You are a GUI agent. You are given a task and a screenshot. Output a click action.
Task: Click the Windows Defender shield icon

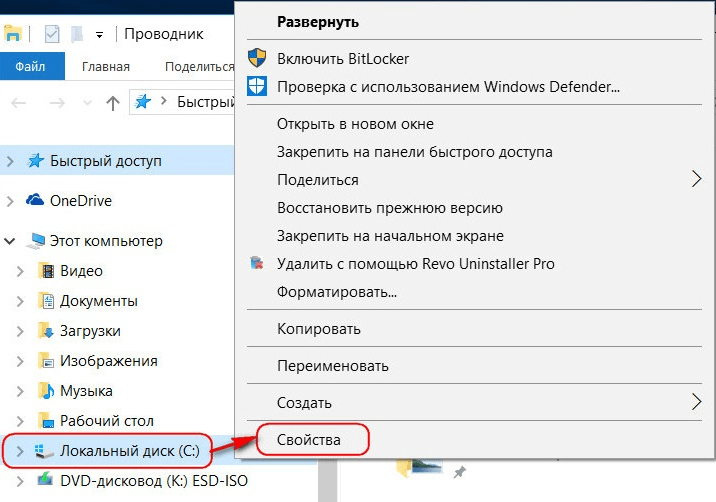point(257,87)
